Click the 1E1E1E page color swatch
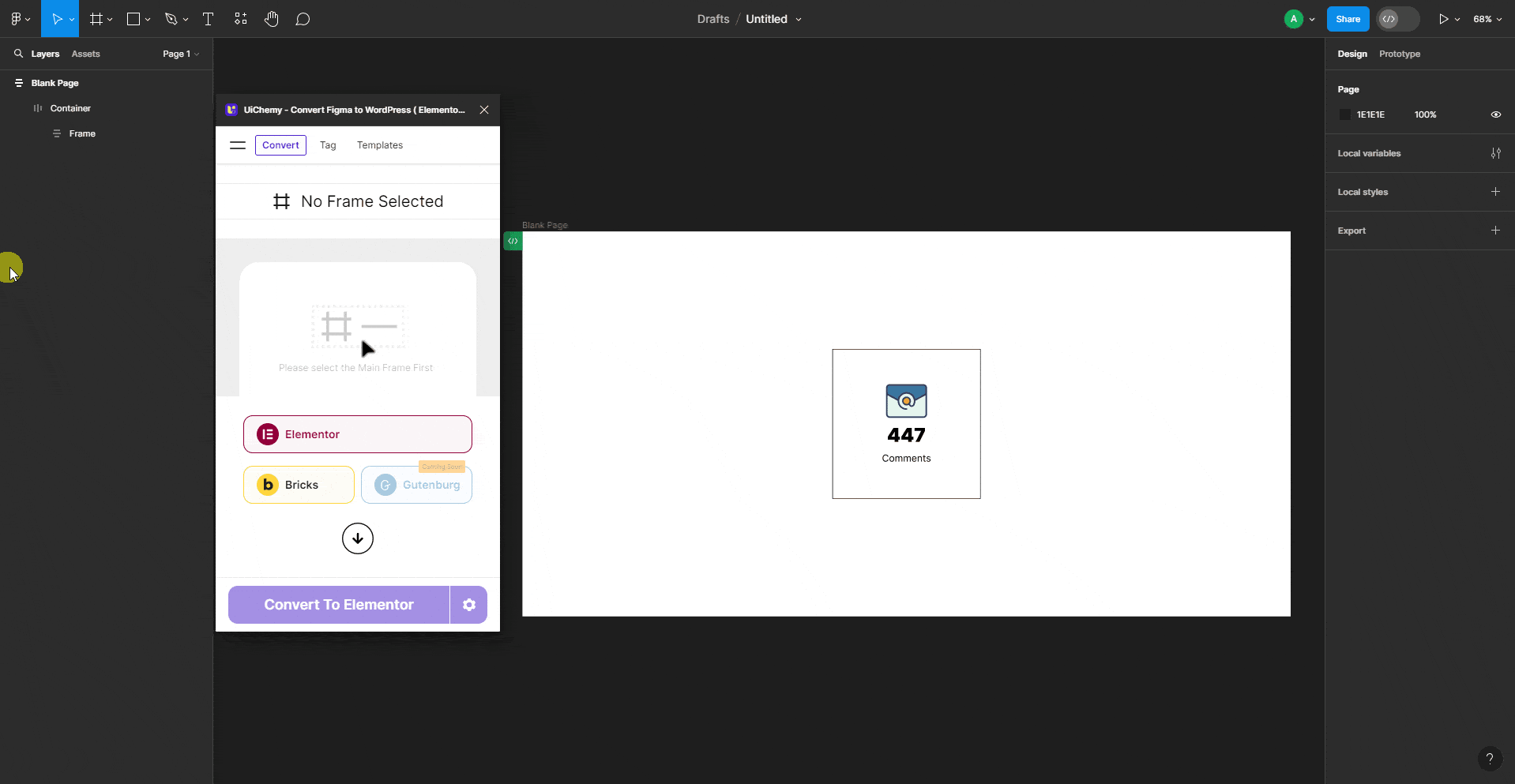This screenshot has width=1515, height=784. click(1345, 114)
